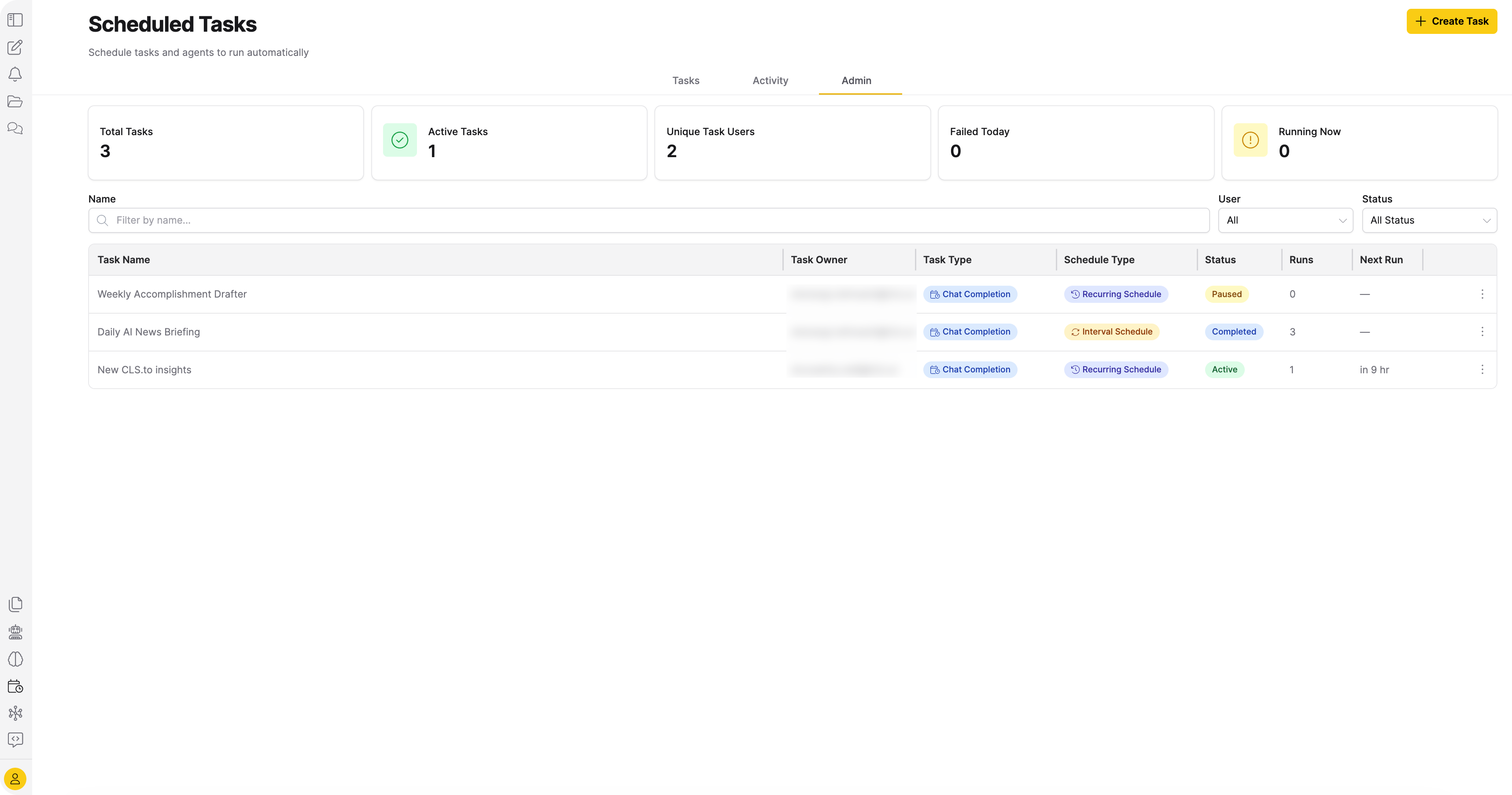The image size is (1512, 795).
Task: Open the new chat compose icon
Action: (x=15, y=47)
